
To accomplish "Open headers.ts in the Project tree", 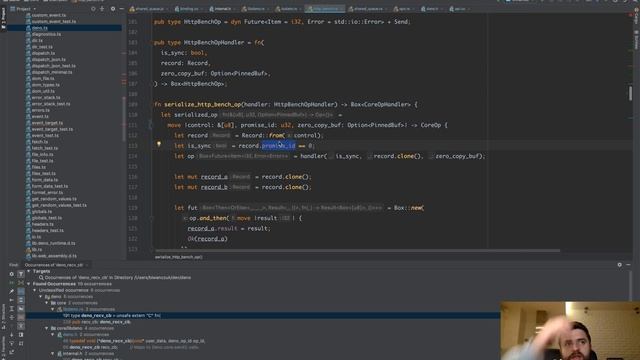I will 42,224.
